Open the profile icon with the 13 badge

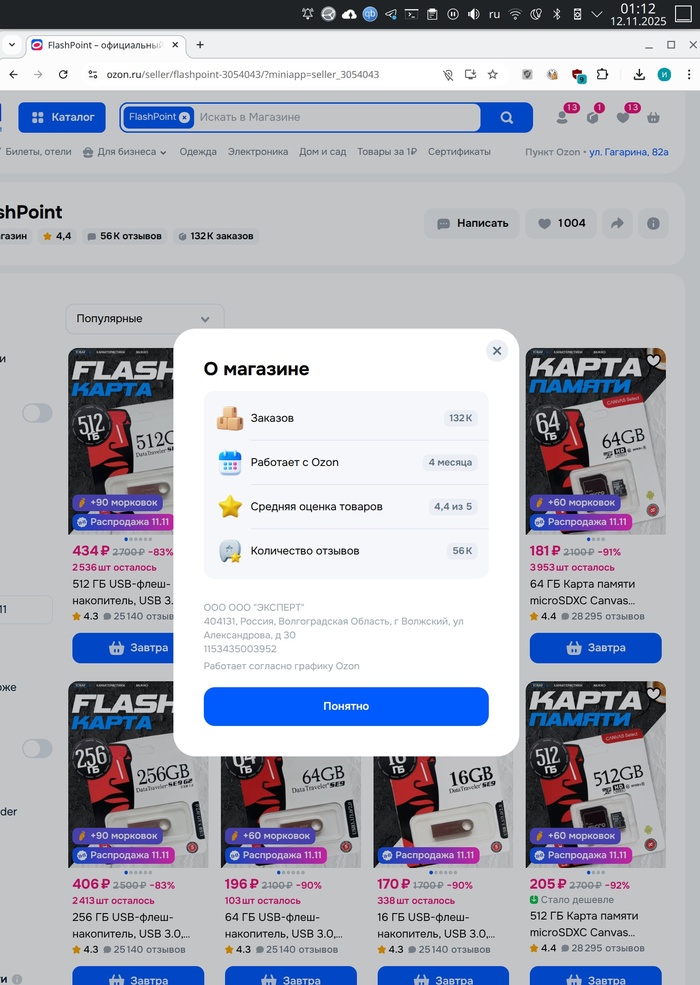[562, 117]
